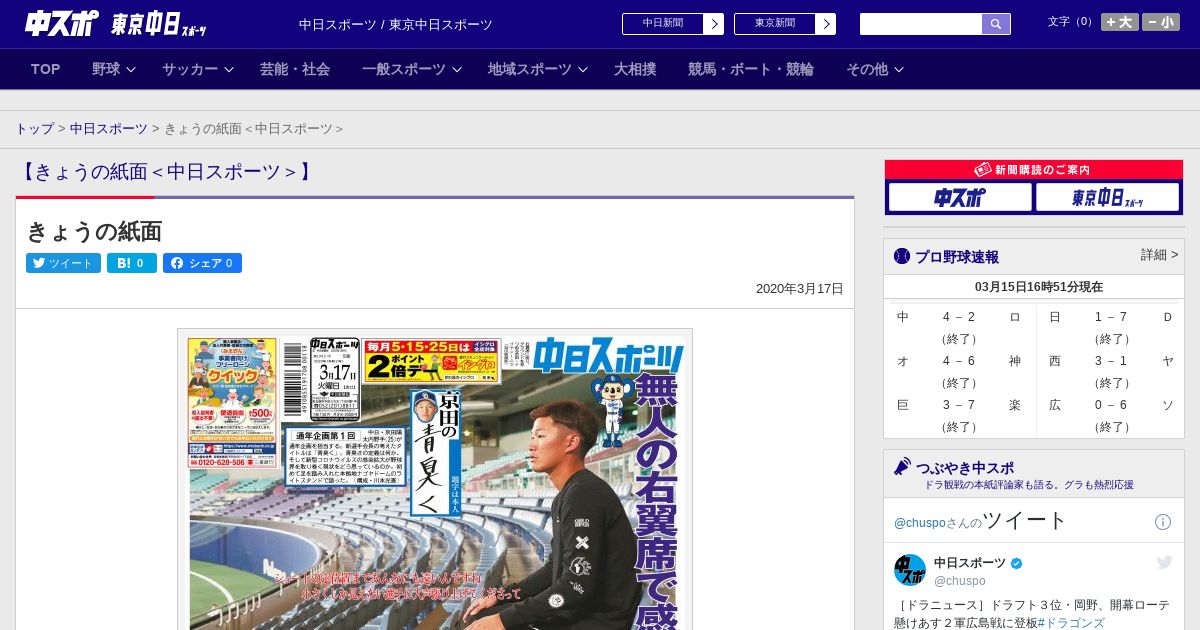Click the arrow beside 東京新聞
This screenshot has height=630, width=1200.
point(826,24)
